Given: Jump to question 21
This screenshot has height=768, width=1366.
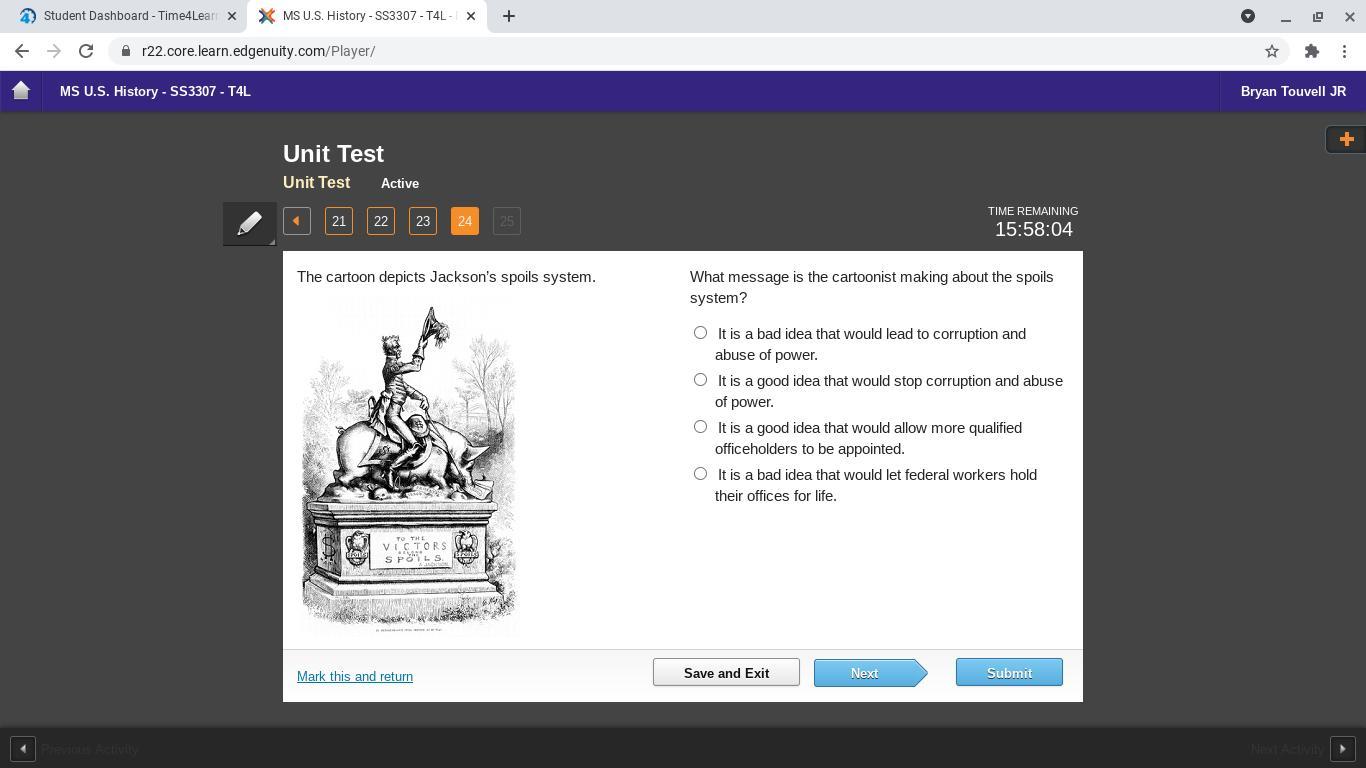Looking at the screenshot, I should tap(339, 221).
